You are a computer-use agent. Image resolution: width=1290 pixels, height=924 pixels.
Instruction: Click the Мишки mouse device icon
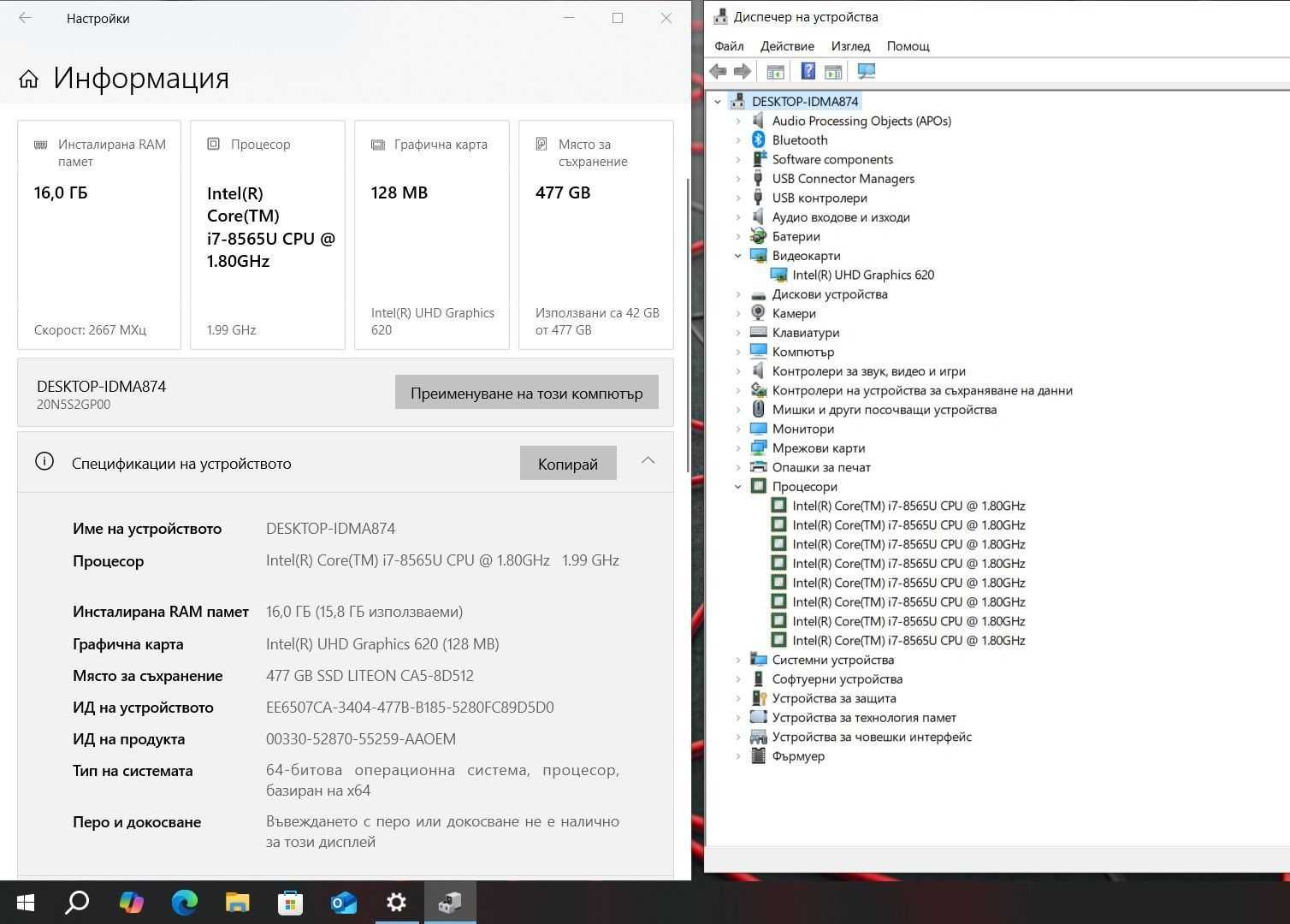click(x=758, y=409)
